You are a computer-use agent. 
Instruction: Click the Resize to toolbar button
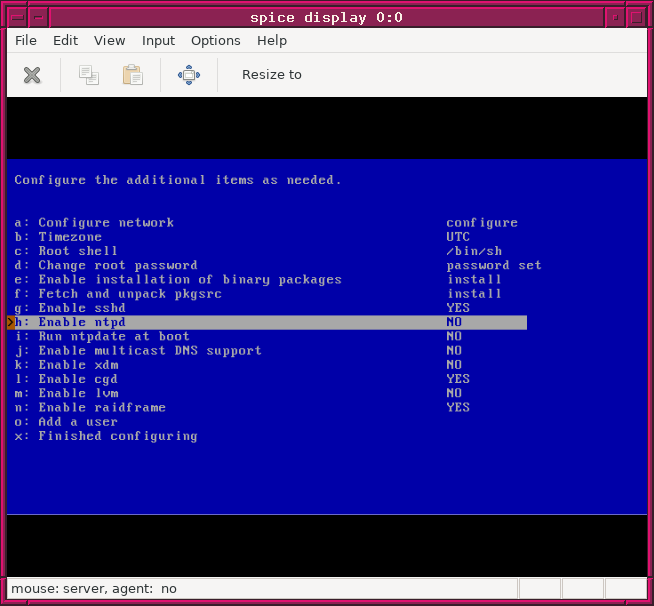271,75
